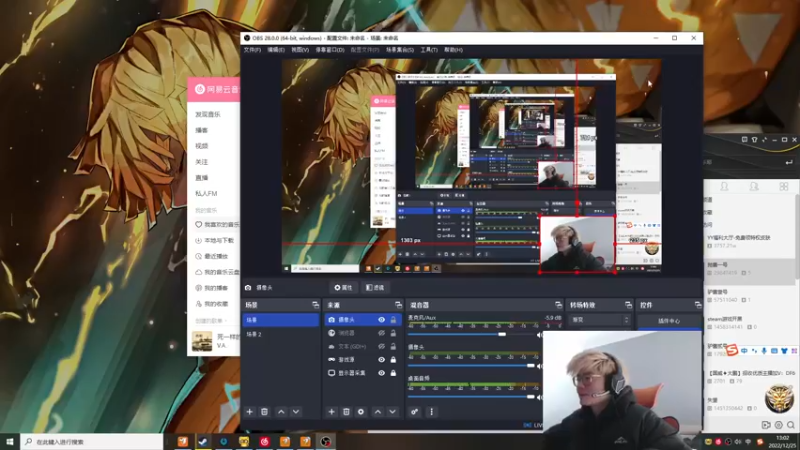Open 场景集合(S) menu in OBS
The width and height of the screenshot is (800, 450).
point(399,50)
